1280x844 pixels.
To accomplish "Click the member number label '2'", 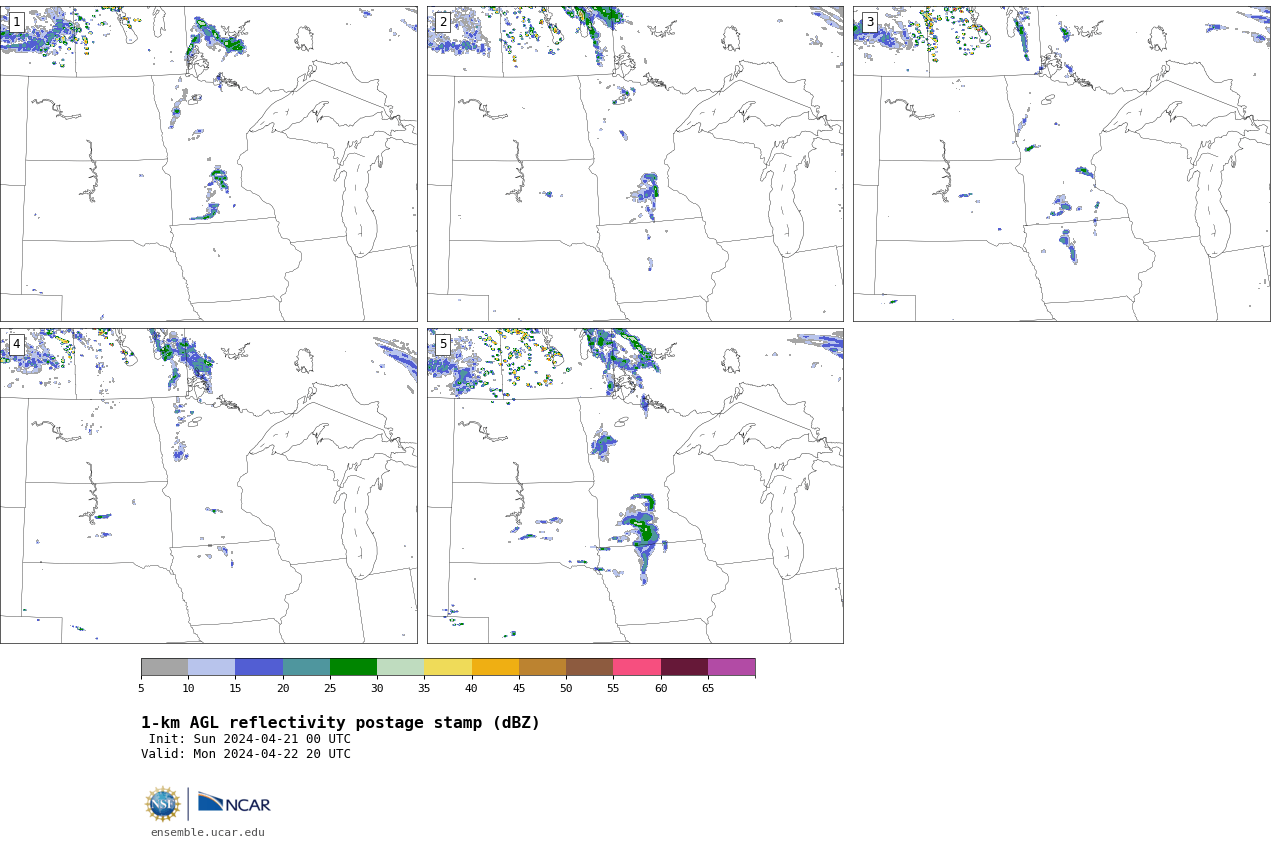I will click(x=443, y=22).
